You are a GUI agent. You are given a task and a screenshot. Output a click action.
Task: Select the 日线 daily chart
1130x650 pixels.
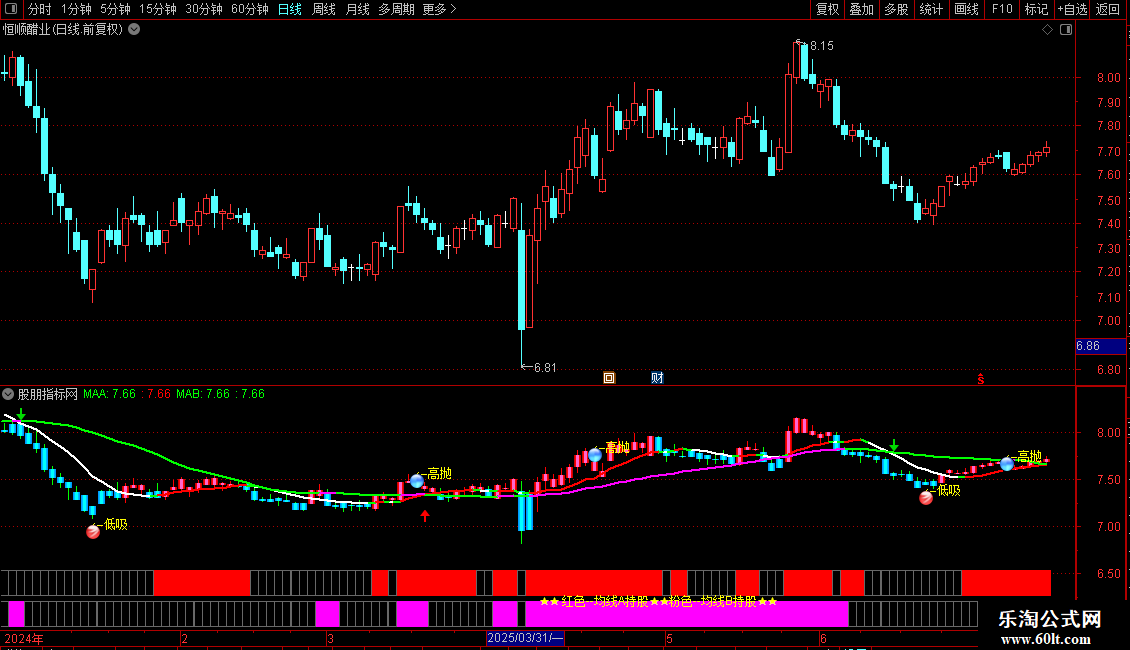[290, 9]
